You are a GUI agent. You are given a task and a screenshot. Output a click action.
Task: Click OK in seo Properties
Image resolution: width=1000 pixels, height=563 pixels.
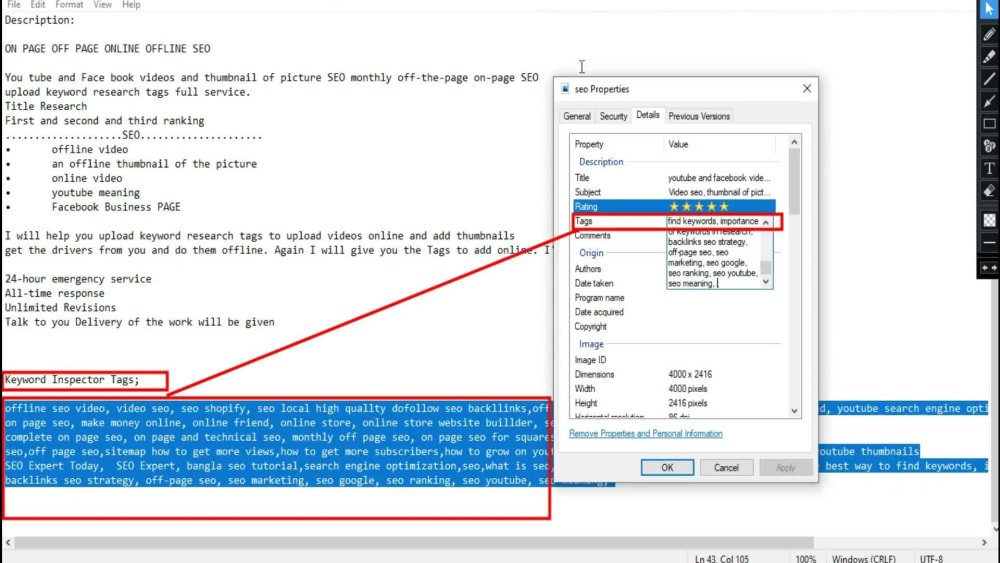(667, 467)
